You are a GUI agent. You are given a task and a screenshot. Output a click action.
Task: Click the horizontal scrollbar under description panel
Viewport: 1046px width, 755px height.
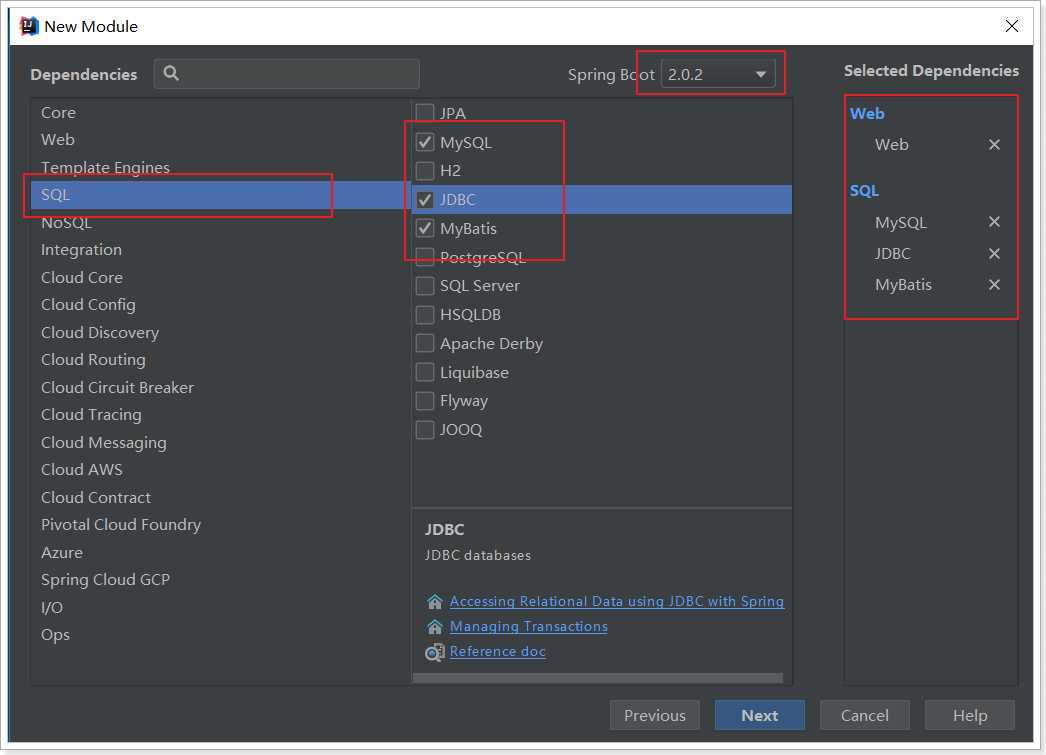pos(598,678)
